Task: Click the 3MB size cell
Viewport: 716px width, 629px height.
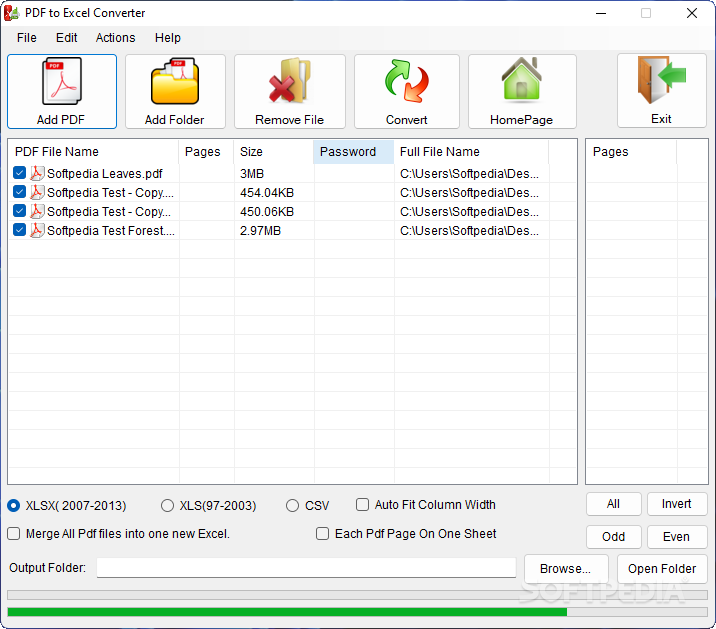Action: (x=252, y=174)
